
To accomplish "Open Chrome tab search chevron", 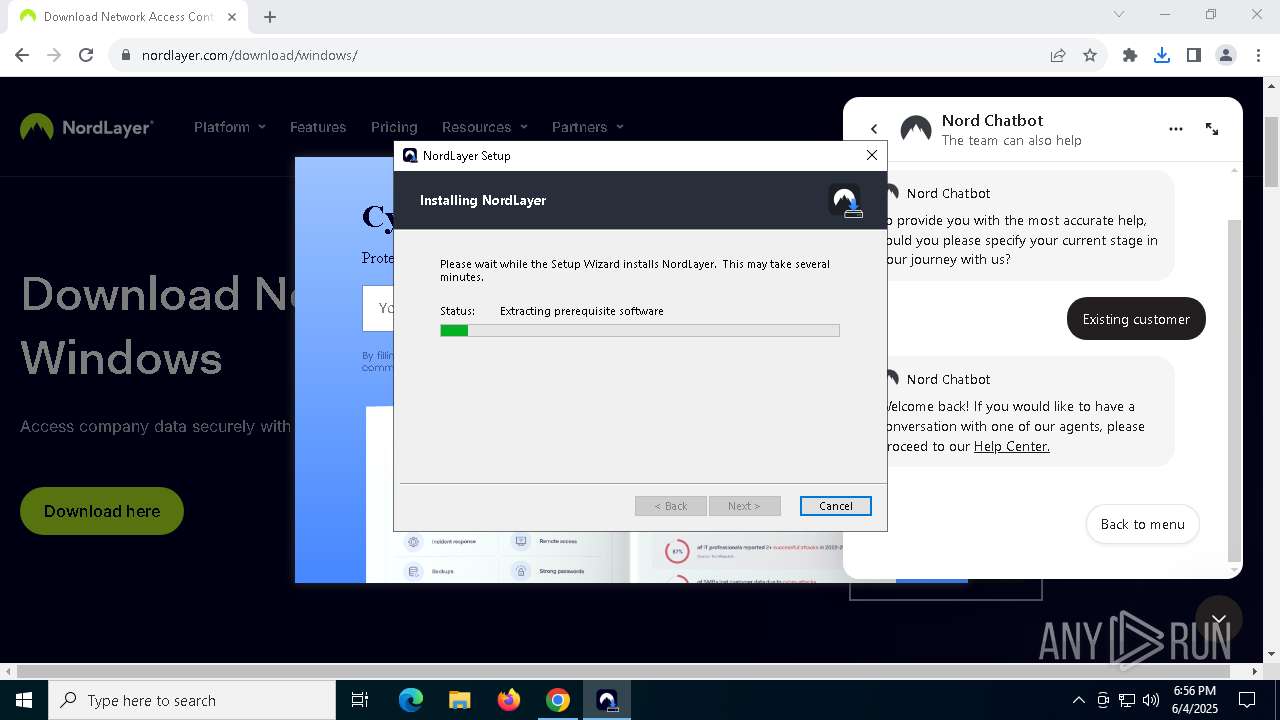I will (1119, 14).
